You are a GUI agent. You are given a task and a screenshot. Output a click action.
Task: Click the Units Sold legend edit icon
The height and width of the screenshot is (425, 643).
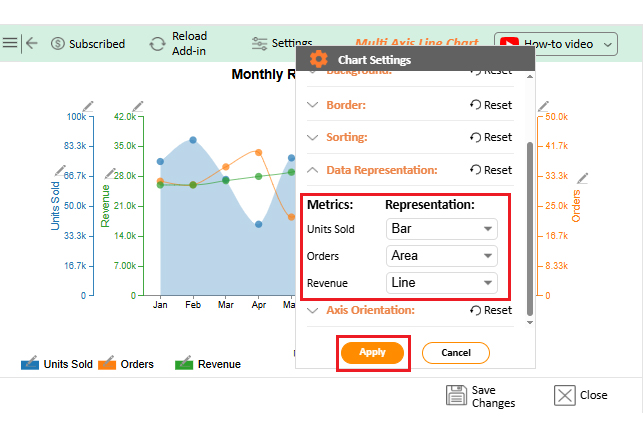tap(29, 363)
